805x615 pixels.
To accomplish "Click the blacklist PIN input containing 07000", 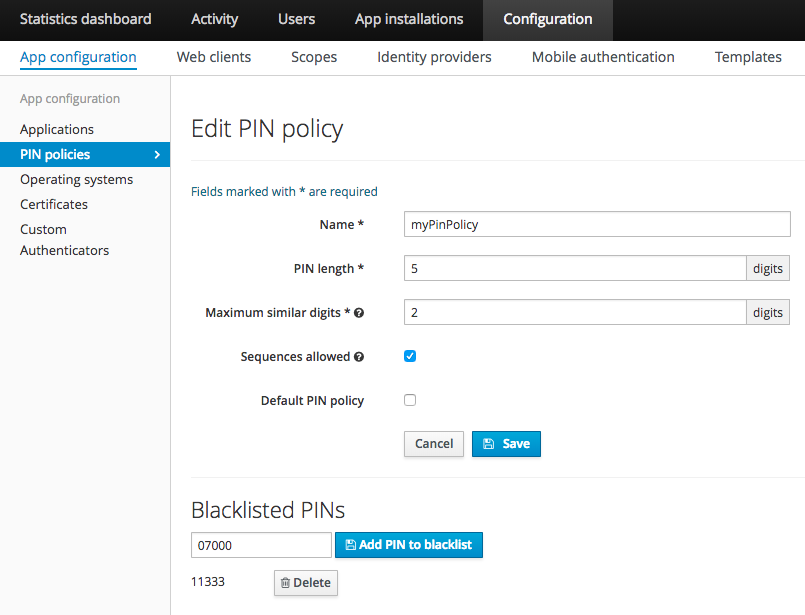I will [x=261, y=545].
